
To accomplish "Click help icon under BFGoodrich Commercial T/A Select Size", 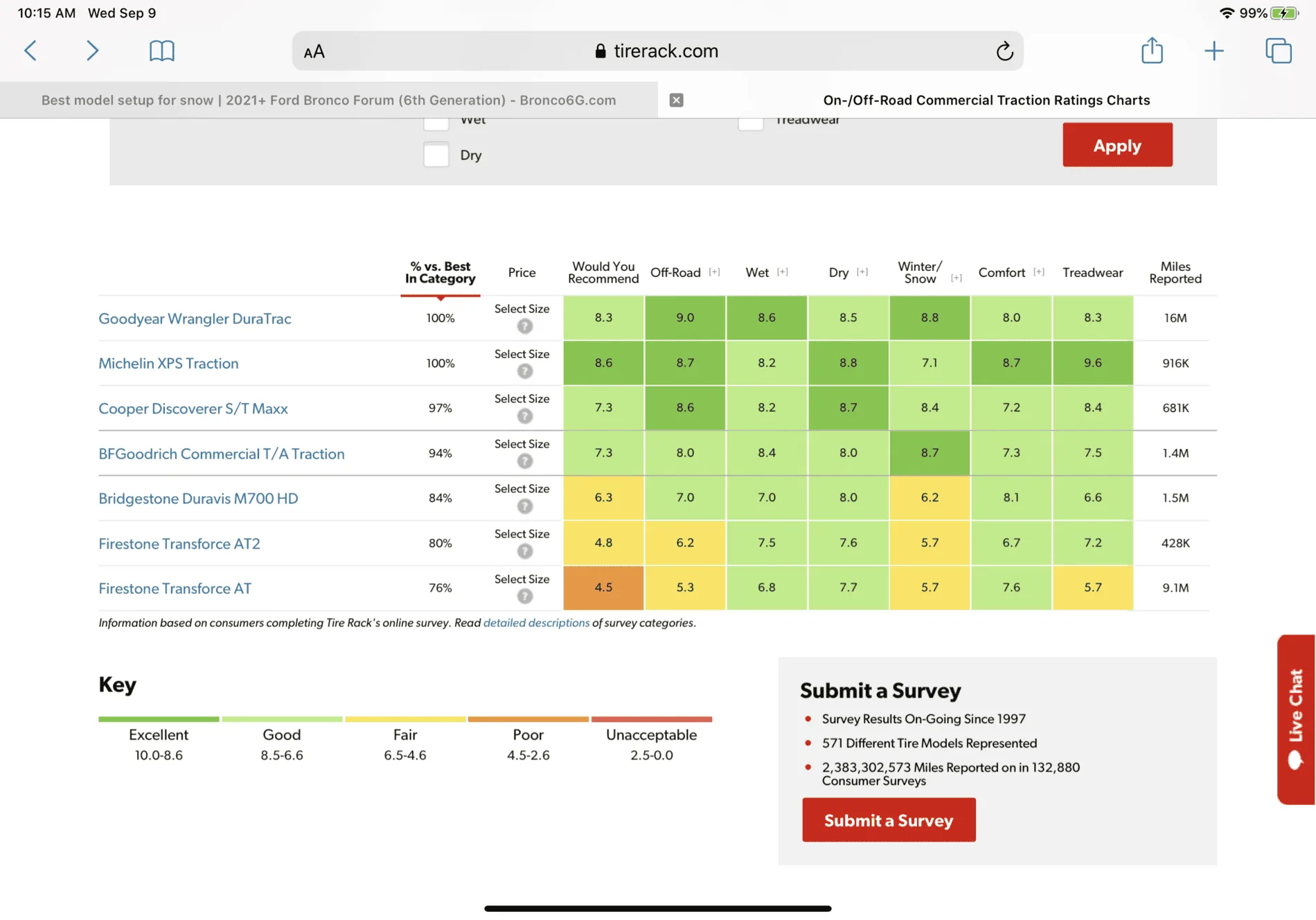I will coord(525,461).
